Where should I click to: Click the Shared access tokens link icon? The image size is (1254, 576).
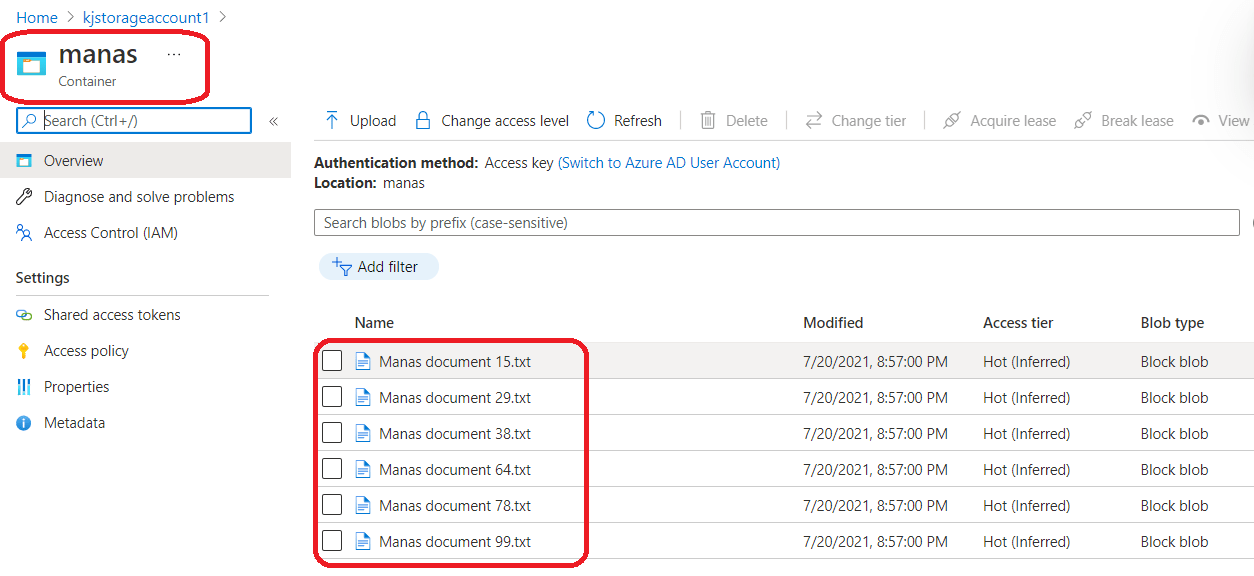tap(24, 314)
